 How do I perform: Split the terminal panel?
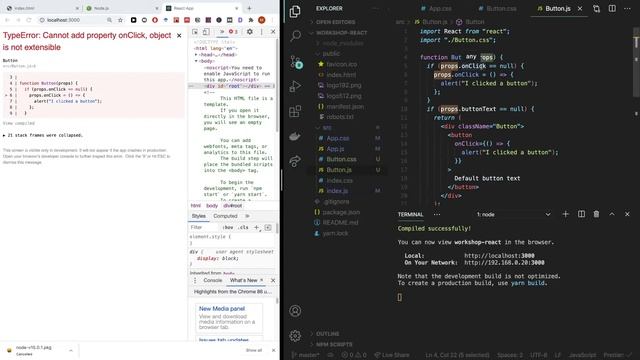click(x=581, y=214)
